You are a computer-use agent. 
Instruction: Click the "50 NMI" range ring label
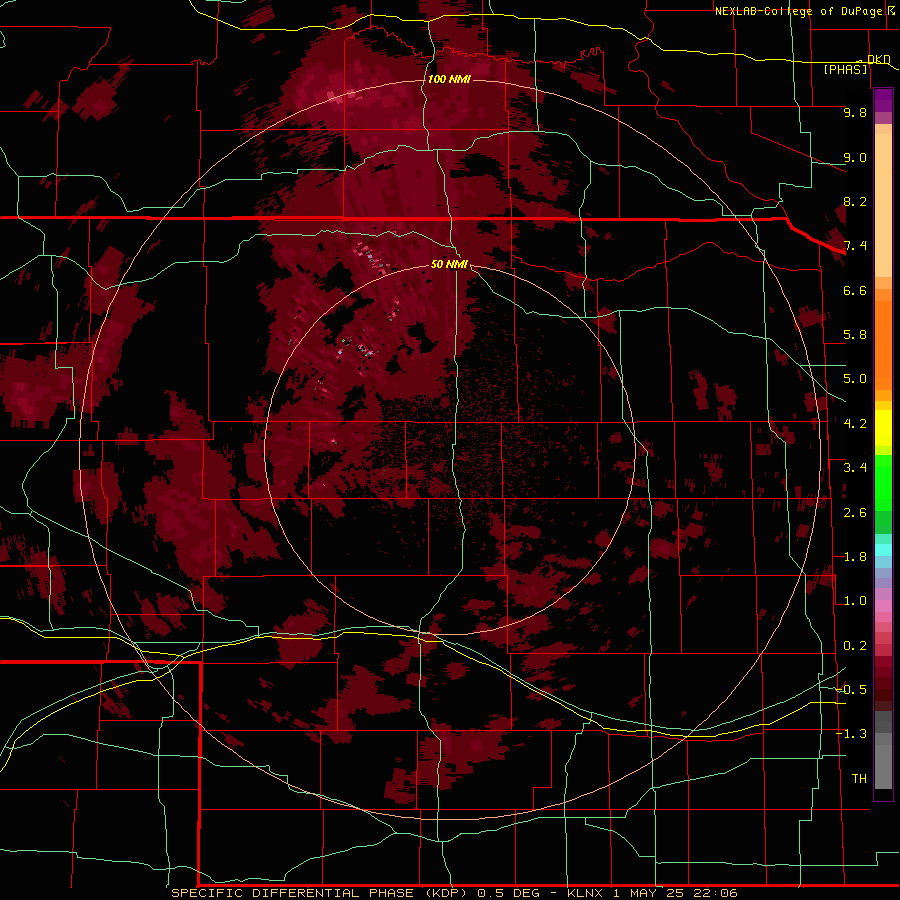coord(449,264)
